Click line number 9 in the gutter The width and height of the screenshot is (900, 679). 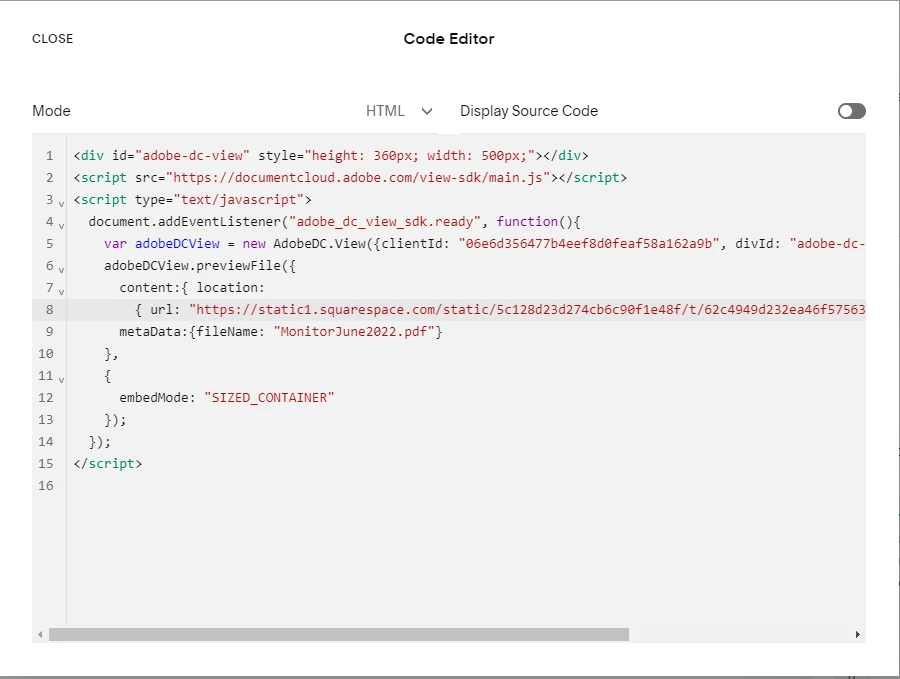[49, 331]
